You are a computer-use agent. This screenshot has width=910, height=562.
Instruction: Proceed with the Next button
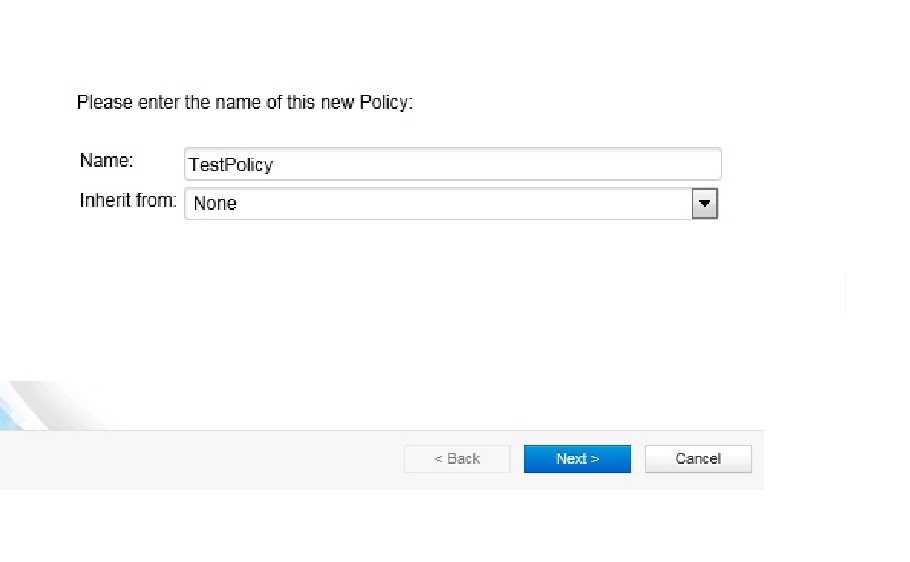[577, 459]
